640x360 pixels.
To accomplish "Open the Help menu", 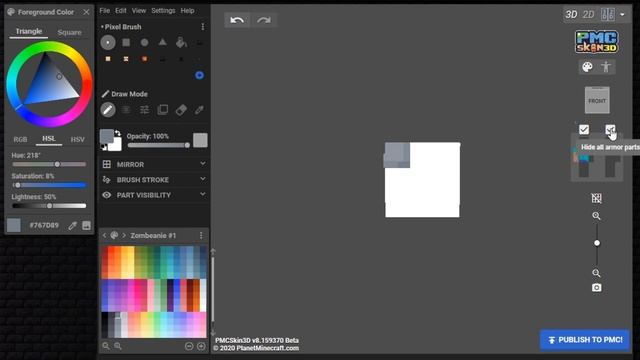I will 187,11.
